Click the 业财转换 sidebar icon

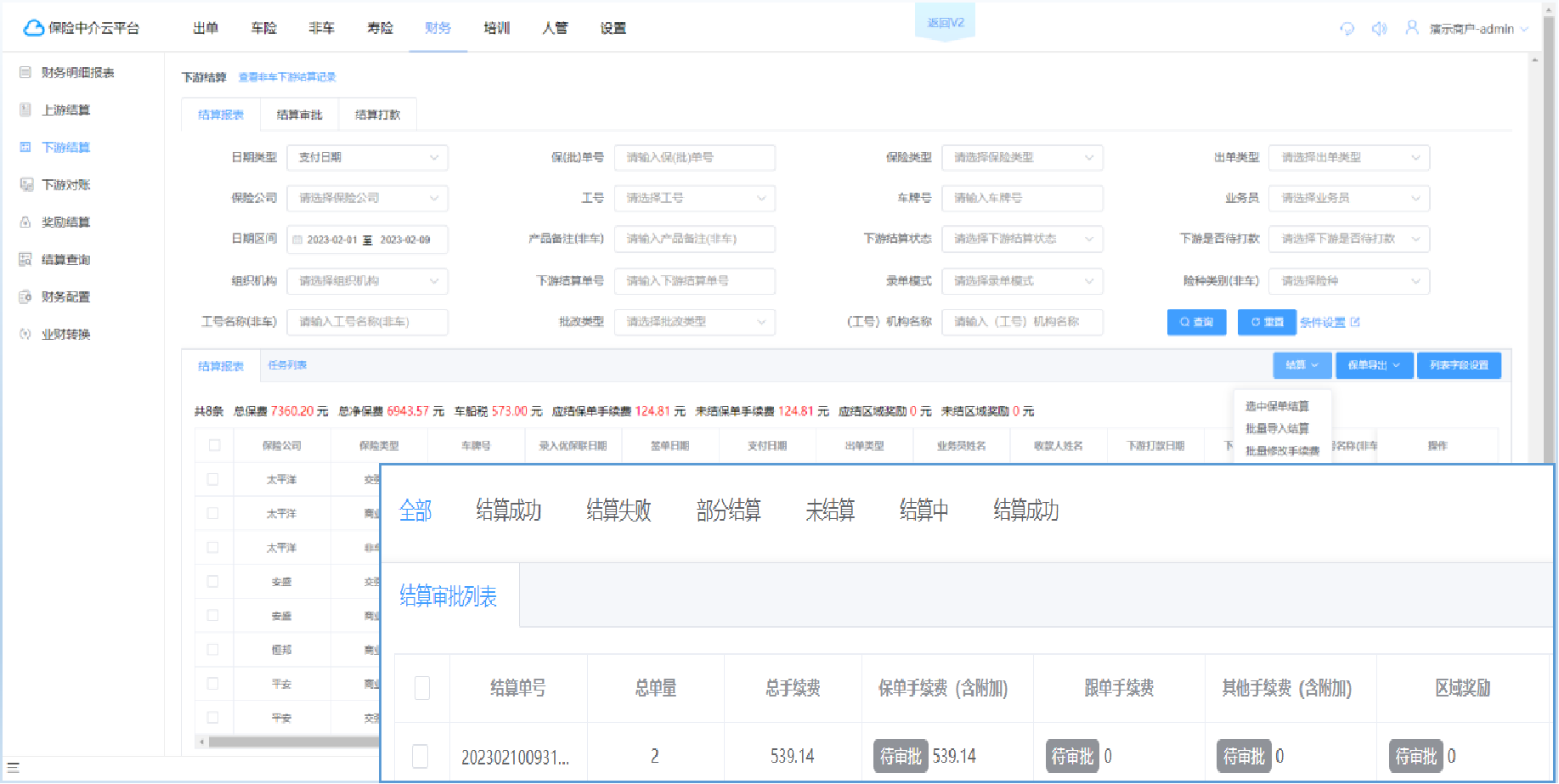coord(25,334)
